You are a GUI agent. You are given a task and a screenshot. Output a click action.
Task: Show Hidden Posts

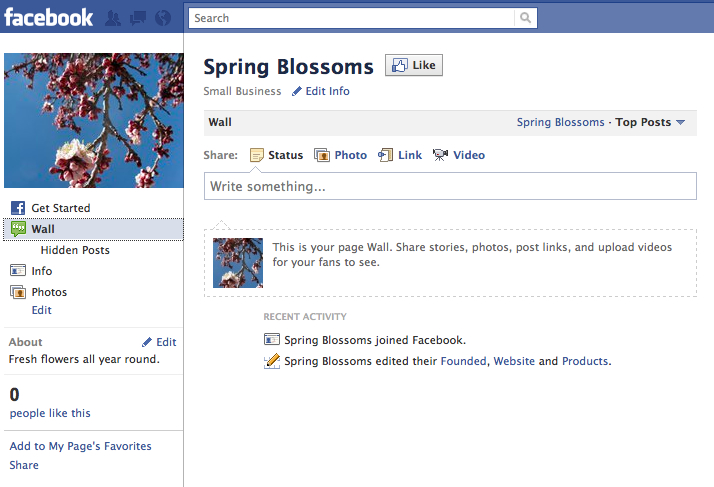click(x=75, y=250)
